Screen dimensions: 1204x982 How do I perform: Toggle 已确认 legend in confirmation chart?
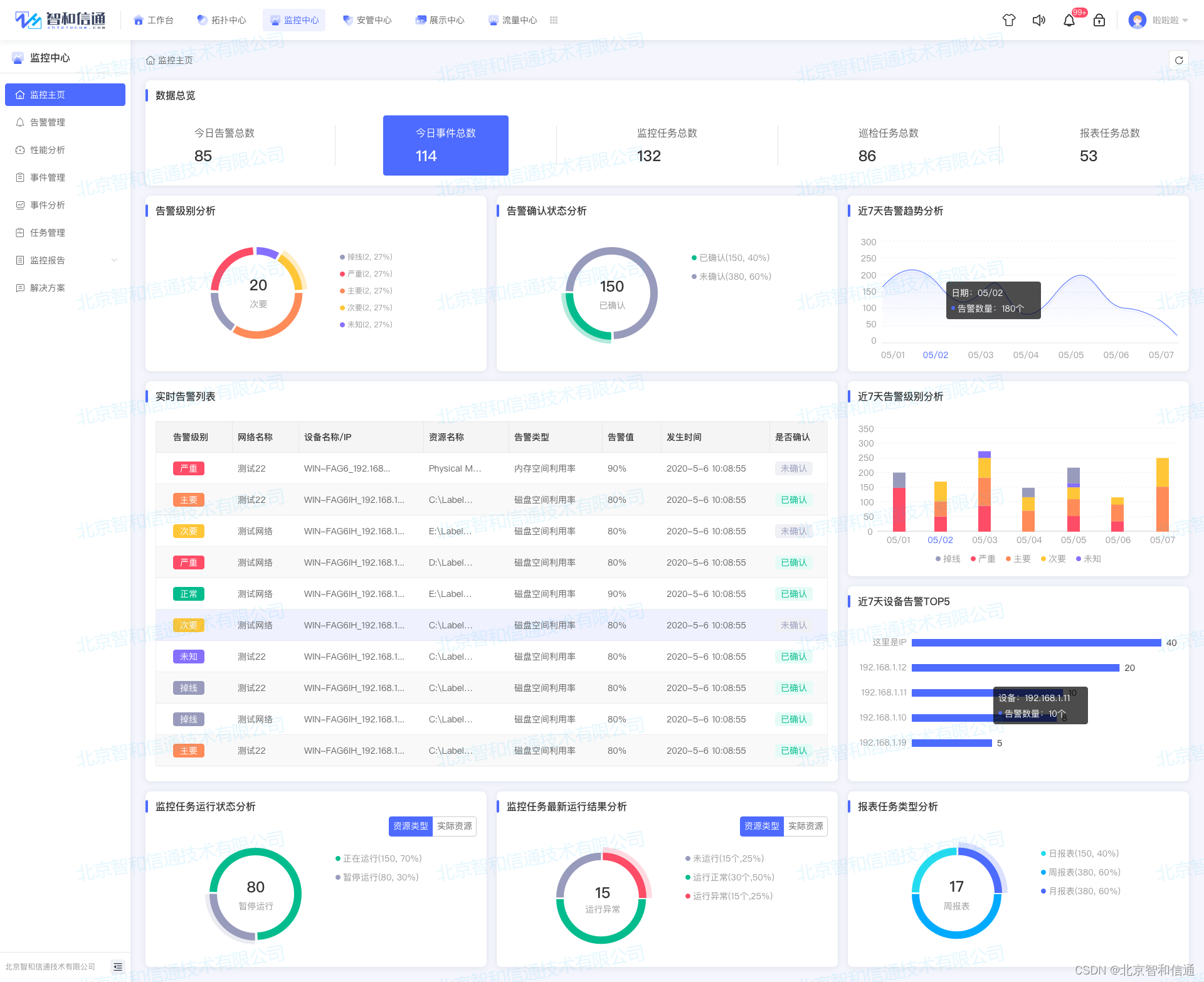point(730,258)
